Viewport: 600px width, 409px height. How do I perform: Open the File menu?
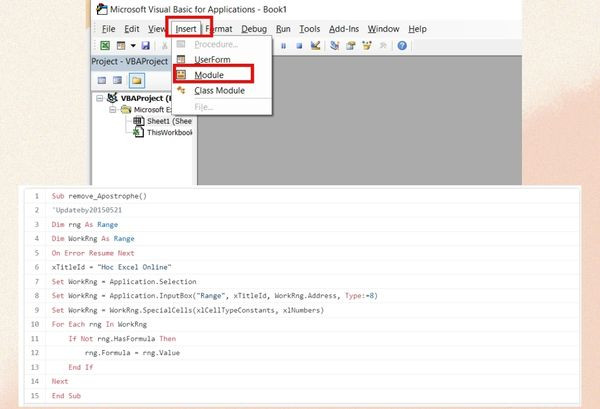[108, 29]
